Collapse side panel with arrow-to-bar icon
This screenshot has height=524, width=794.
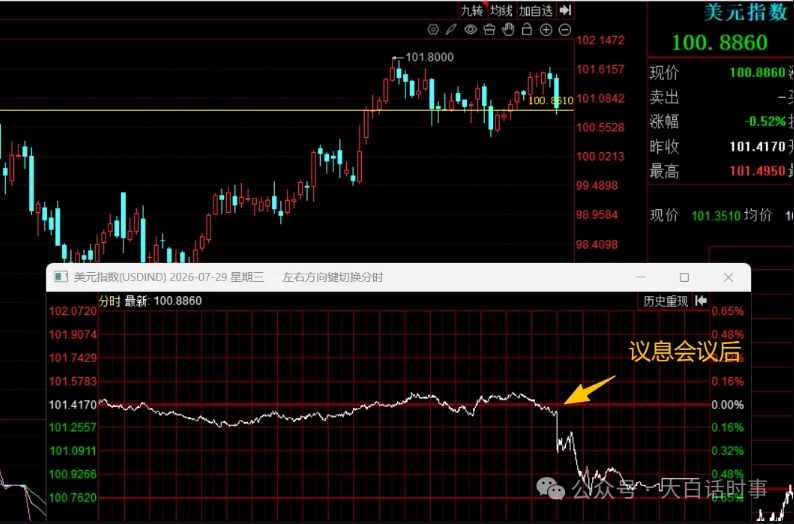565,10
